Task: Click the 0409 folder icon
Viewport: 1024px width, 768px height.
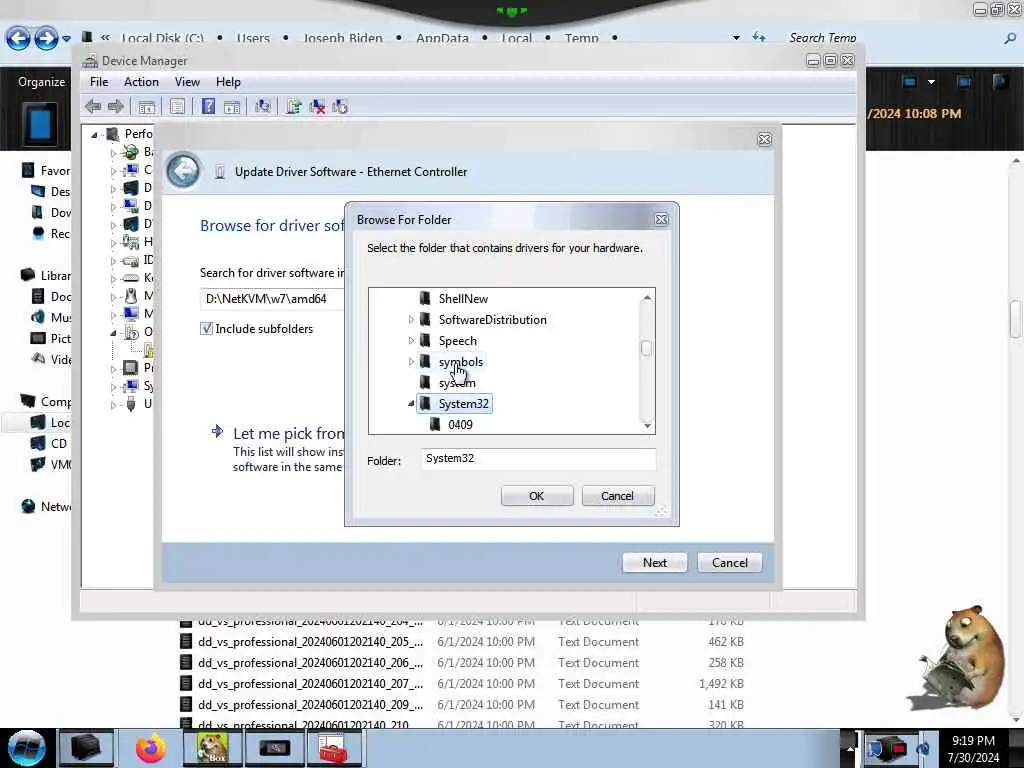Action: (436, 424)
